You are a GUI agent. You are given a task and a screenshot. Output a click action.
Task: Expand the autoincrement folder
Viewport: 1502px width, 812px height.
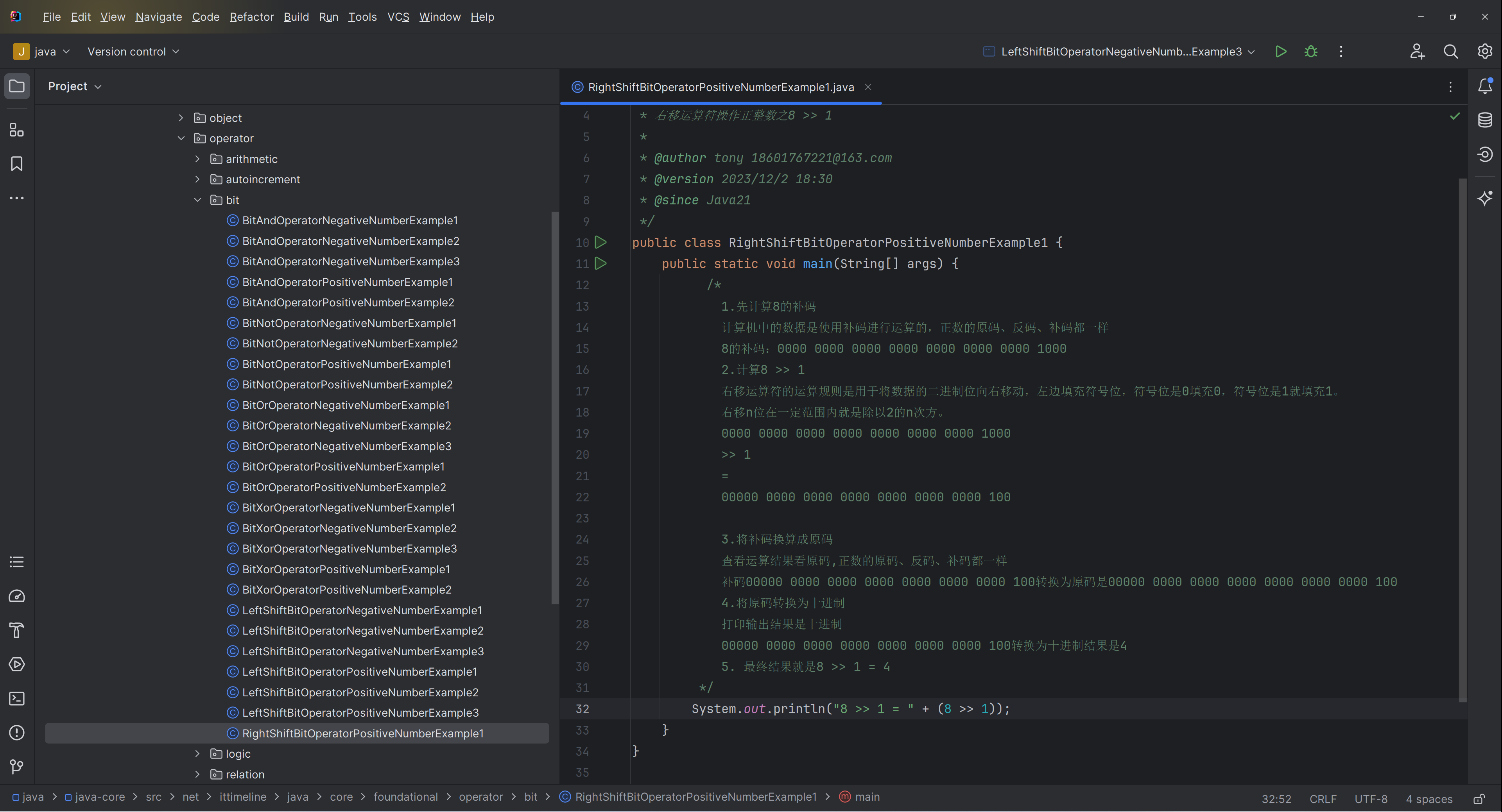point(197,179)
